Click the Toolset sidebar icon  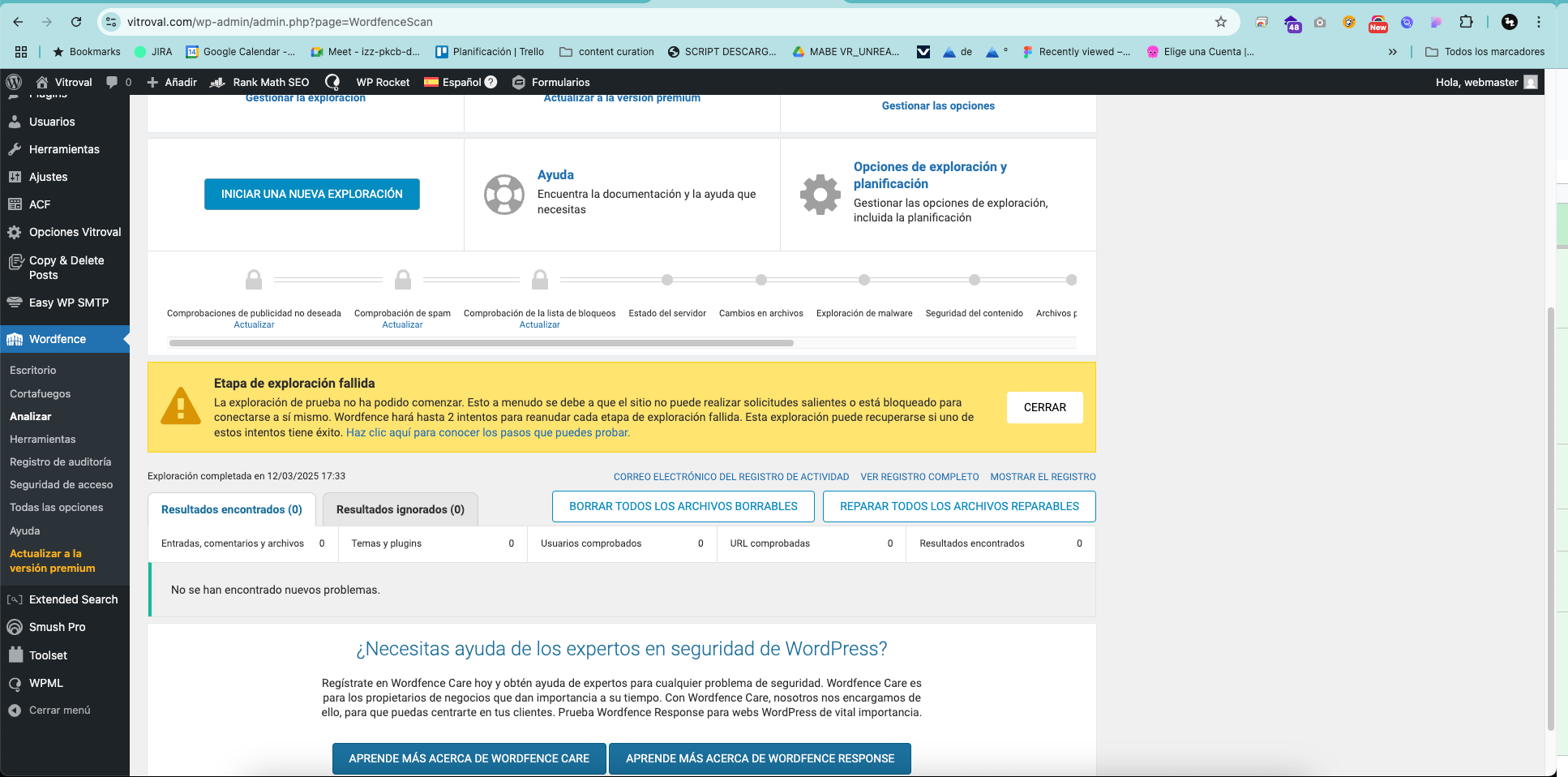click(15, 655)
